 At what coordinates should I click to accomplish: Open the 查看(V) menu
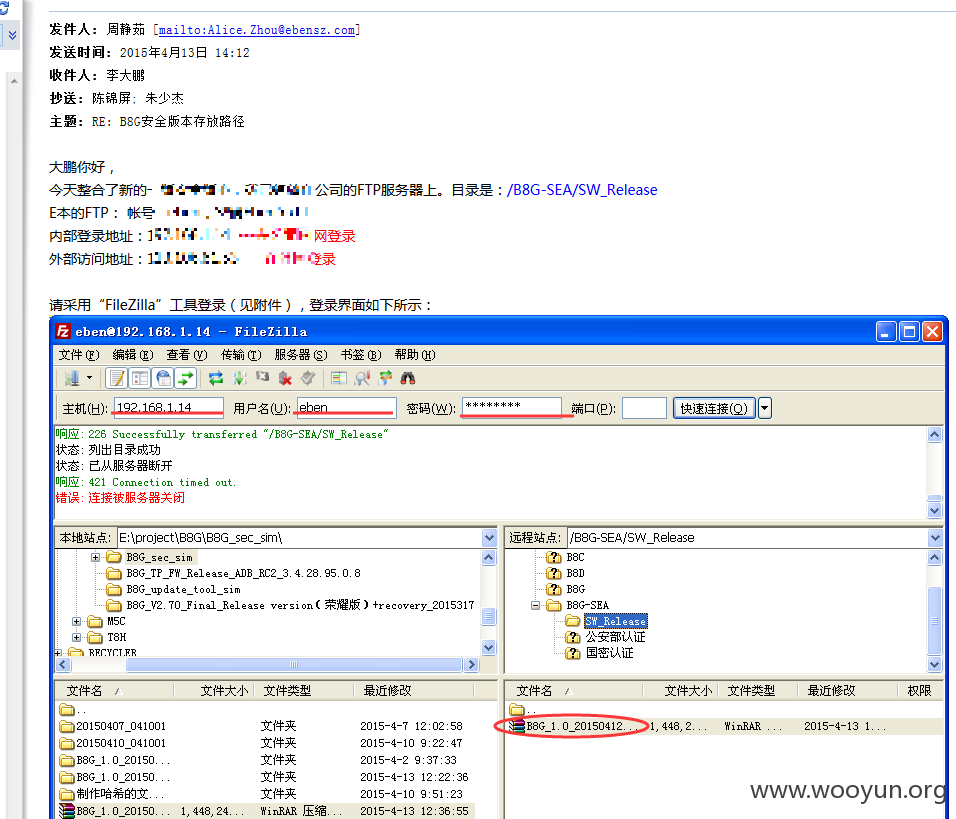187,355
